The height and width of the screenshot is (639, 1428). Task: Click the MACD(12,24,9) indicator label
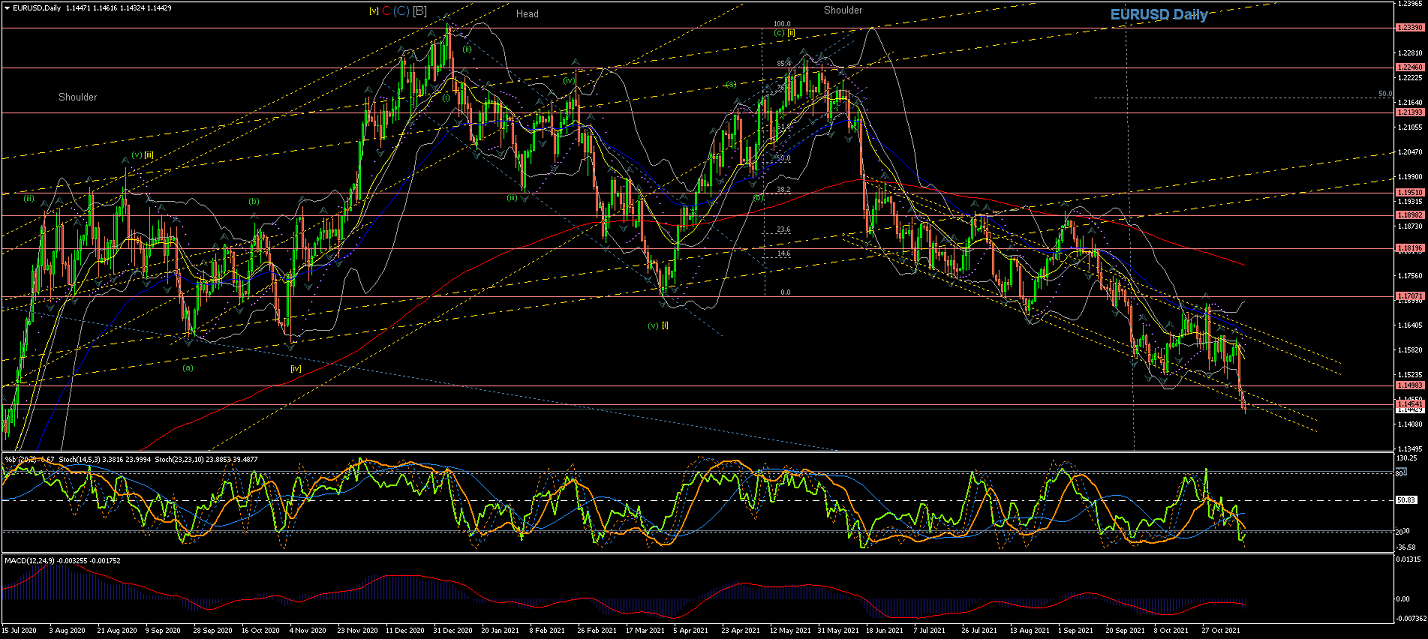click(32, 562)
